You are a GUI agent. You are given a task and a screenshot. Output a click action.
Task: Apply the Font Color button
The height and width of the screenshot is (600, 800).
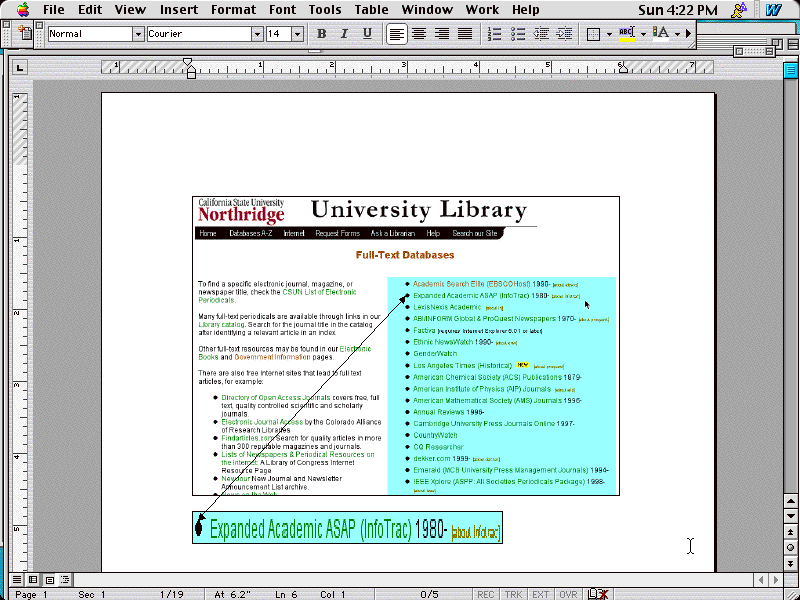pyautogui.click(x=661, y=34)
